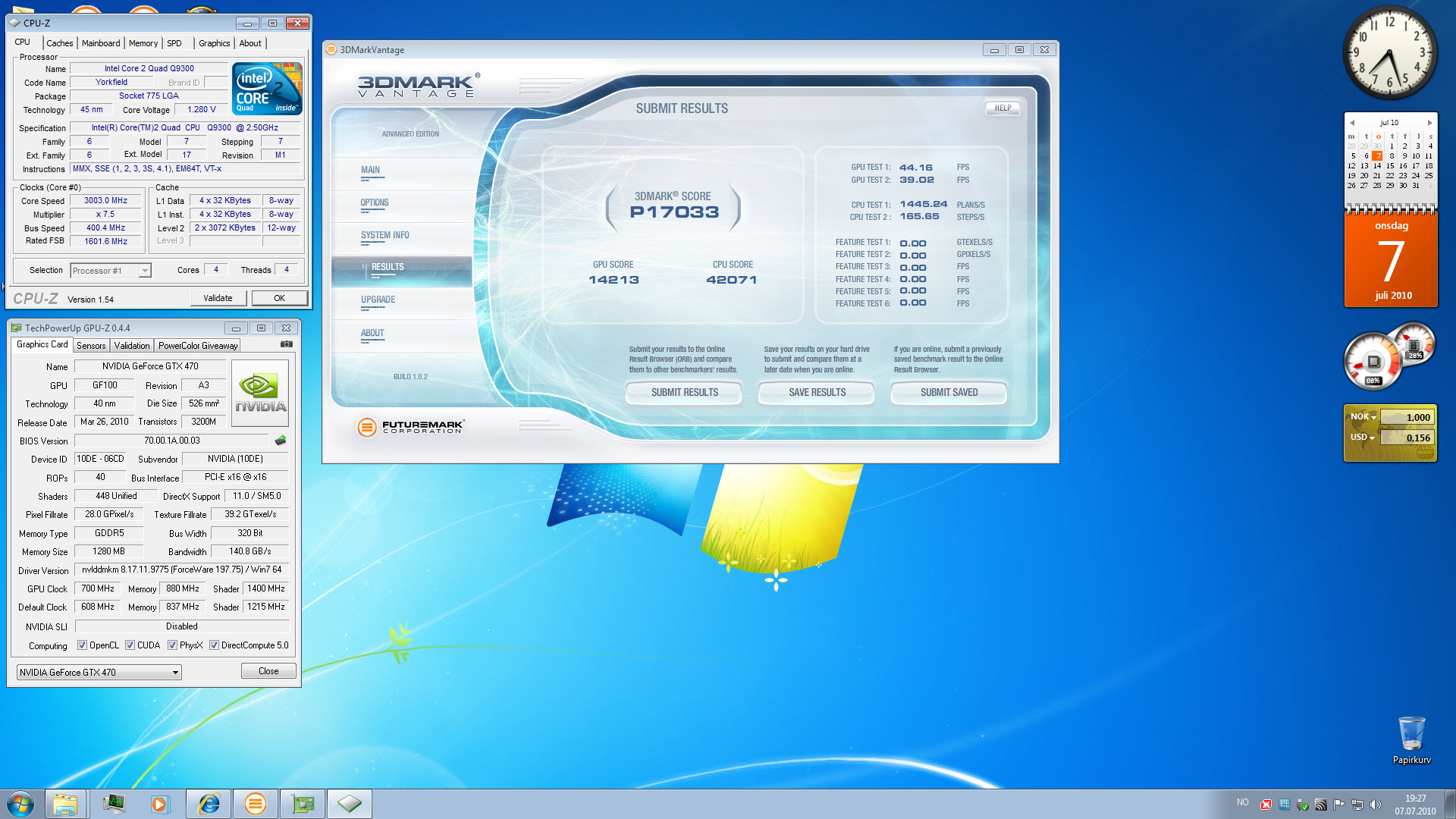
Task: Open the Processor #1 selection dropdown
Action: tap(111, 271)
